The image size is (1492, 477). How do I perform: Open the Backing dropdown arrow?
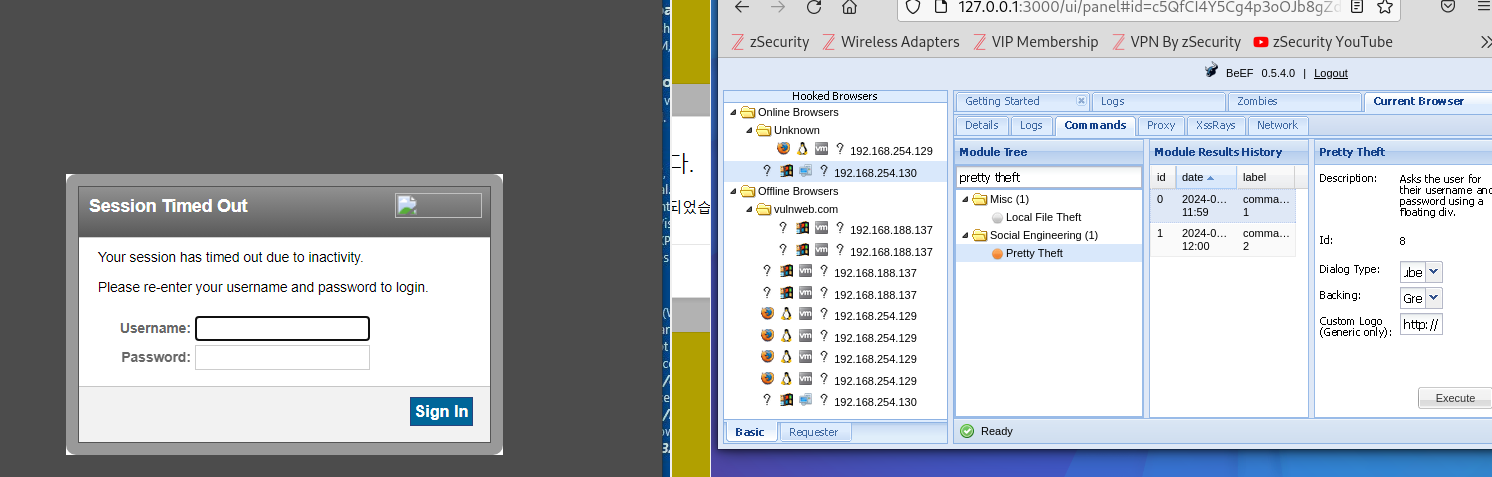click(1433, 298)
